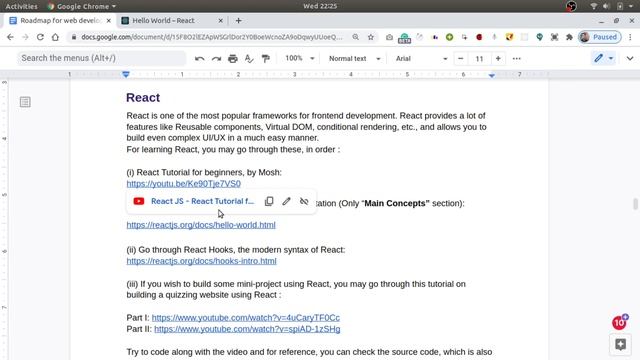Open the reactjs.org hello-world docs link
This screenshot has width=640, height=360.
point(201,225)
